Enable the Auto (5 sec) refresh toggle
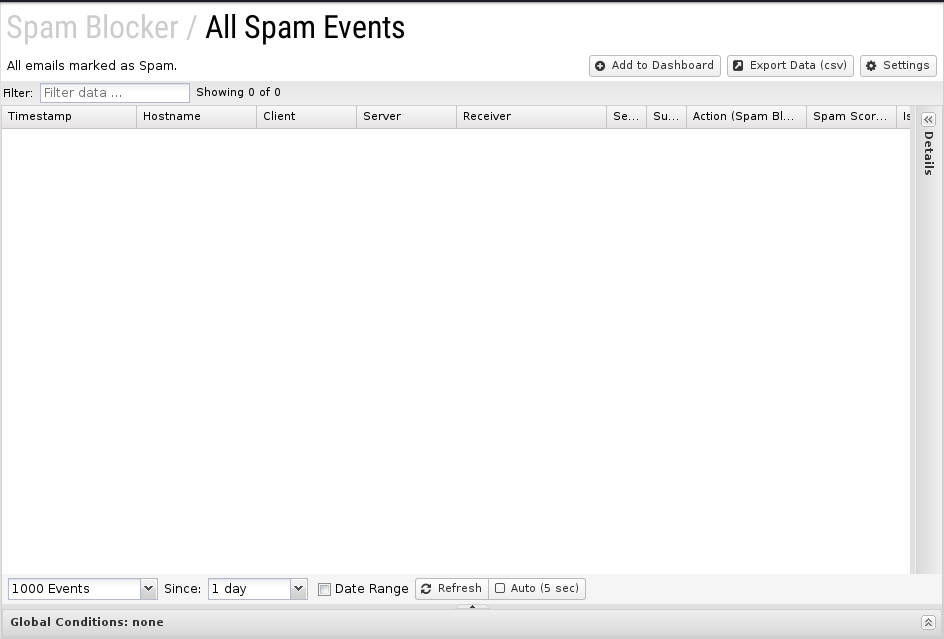 537,588
